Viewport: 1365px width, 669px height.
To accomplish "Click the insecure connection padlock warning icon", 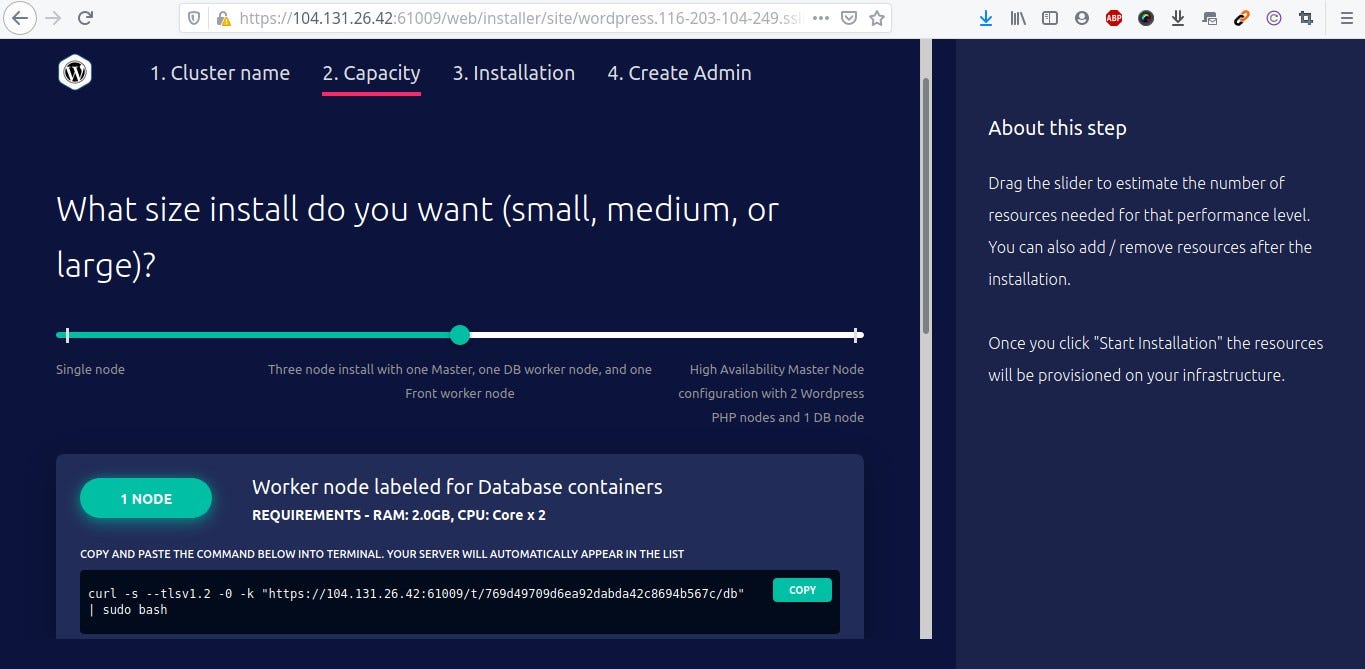I will click(x=222, y=18).
